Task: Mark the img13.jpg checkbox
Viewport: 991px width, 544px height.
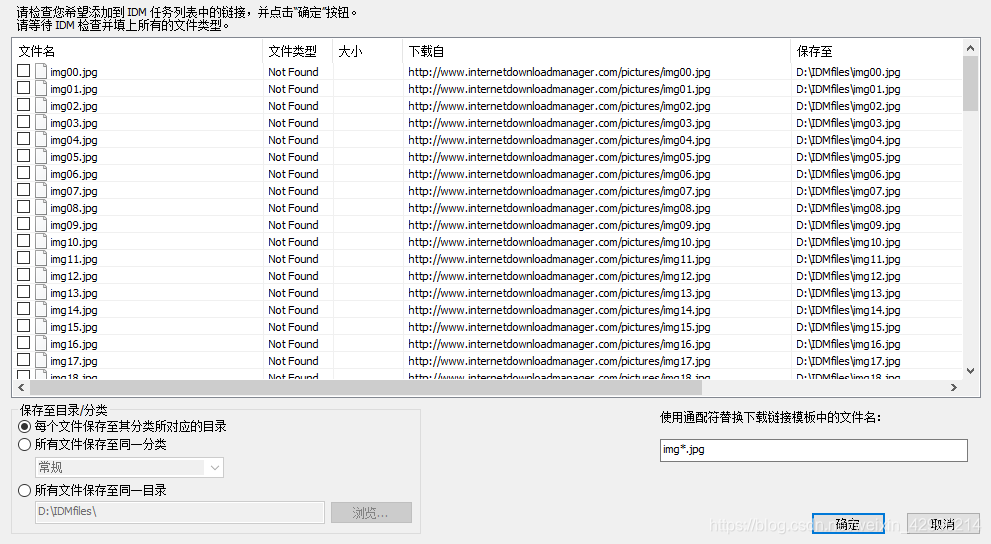Action: pos(23,292)
